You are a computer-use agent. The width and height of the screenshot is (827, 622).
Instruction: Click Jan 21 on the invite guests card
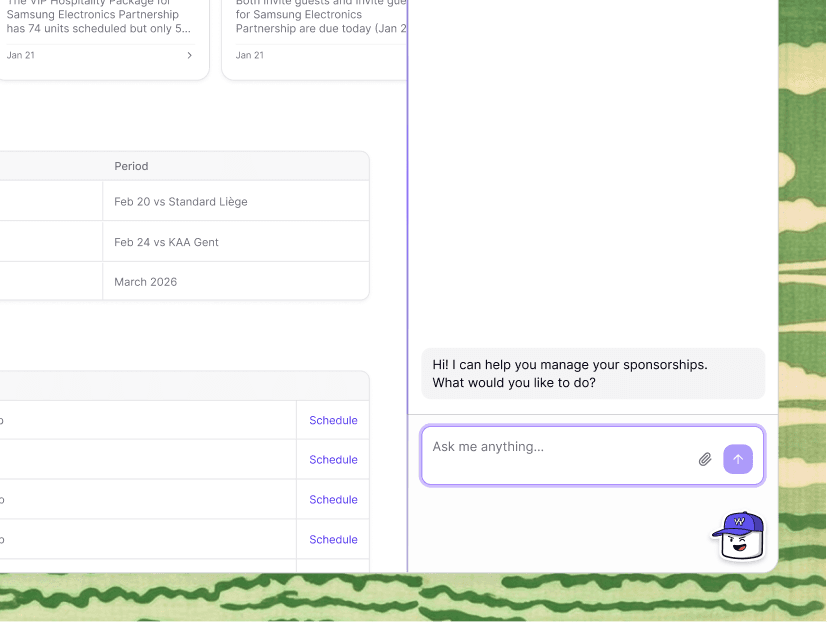(x=249, y=55)
